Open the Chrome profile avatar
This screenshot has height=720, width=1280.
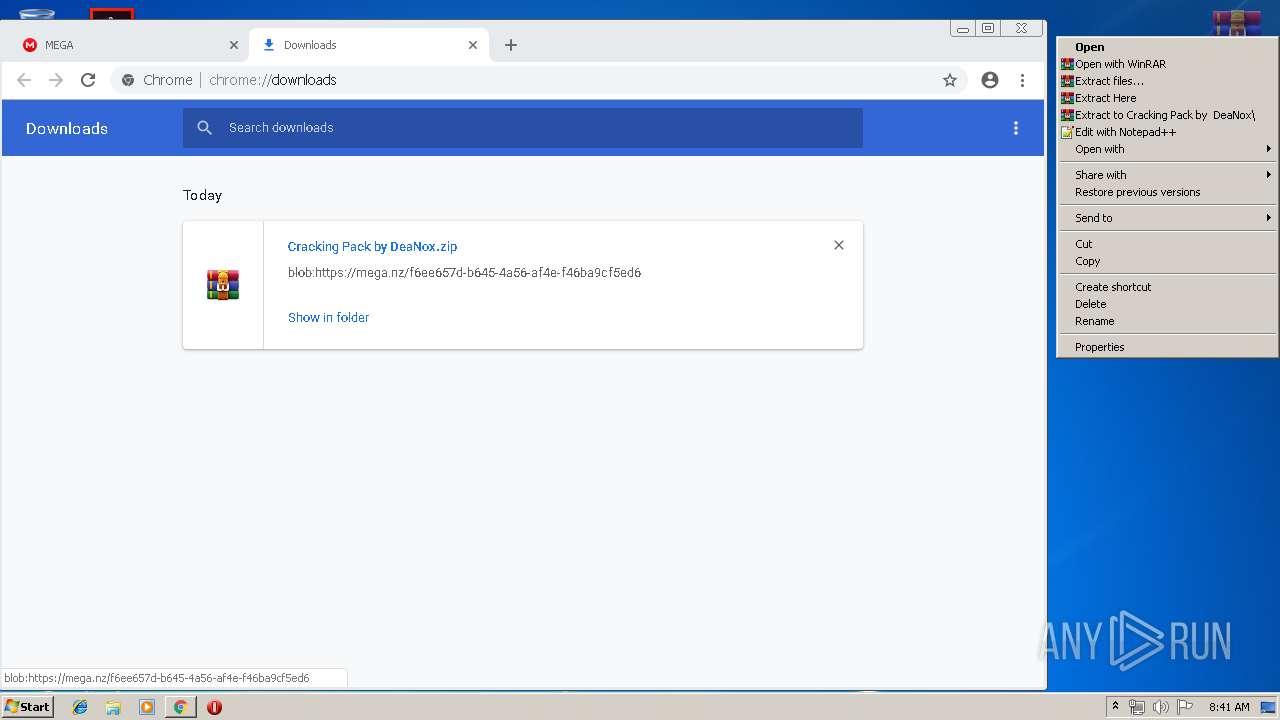[x=990, y=80]
